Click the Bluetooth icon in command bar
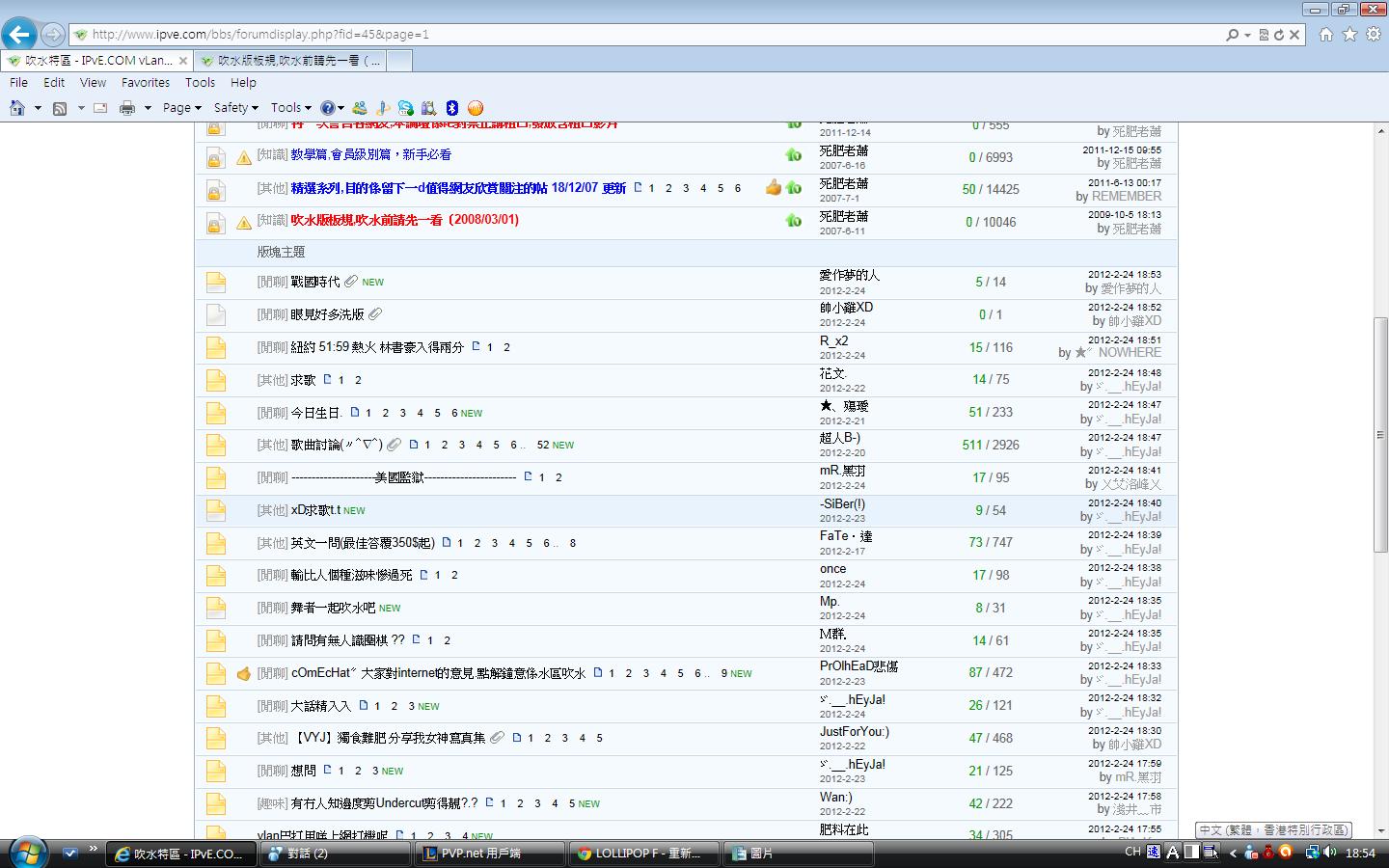Screen dimensions: 1389x868 pyautogui.click(x=451, y=108)
